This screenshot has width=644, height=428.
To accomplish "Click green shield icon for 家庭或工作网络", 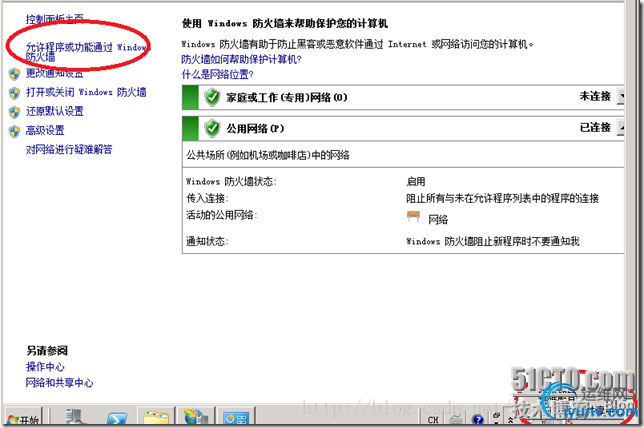I will coord(212,97).
